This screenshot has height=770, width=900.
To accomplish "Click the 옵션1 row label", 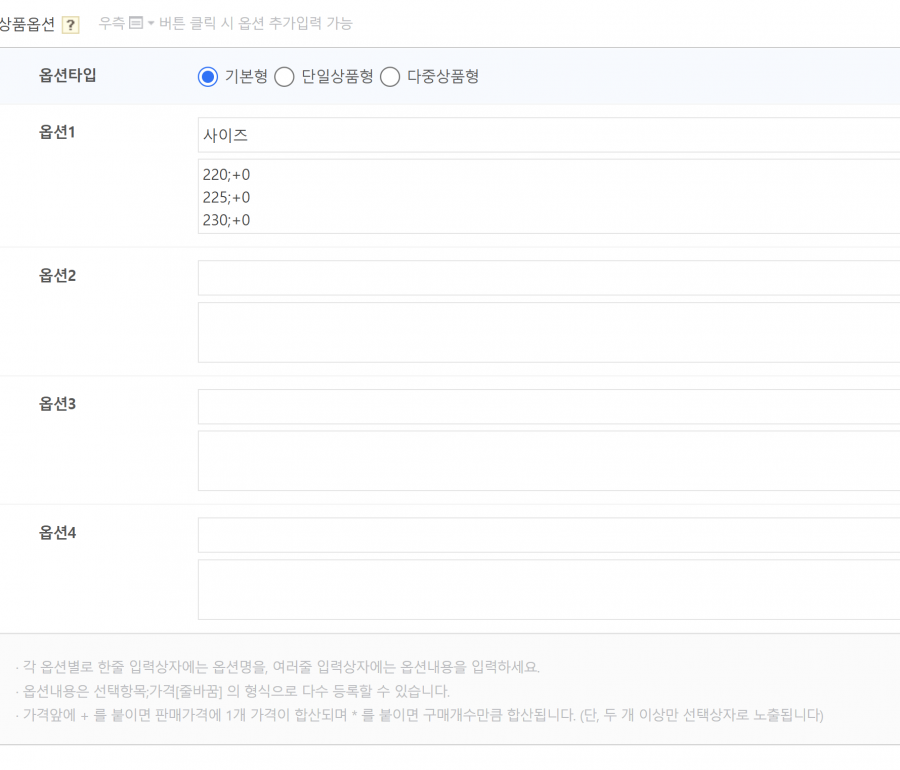I will pyautogui.click(x=58, y=132).
